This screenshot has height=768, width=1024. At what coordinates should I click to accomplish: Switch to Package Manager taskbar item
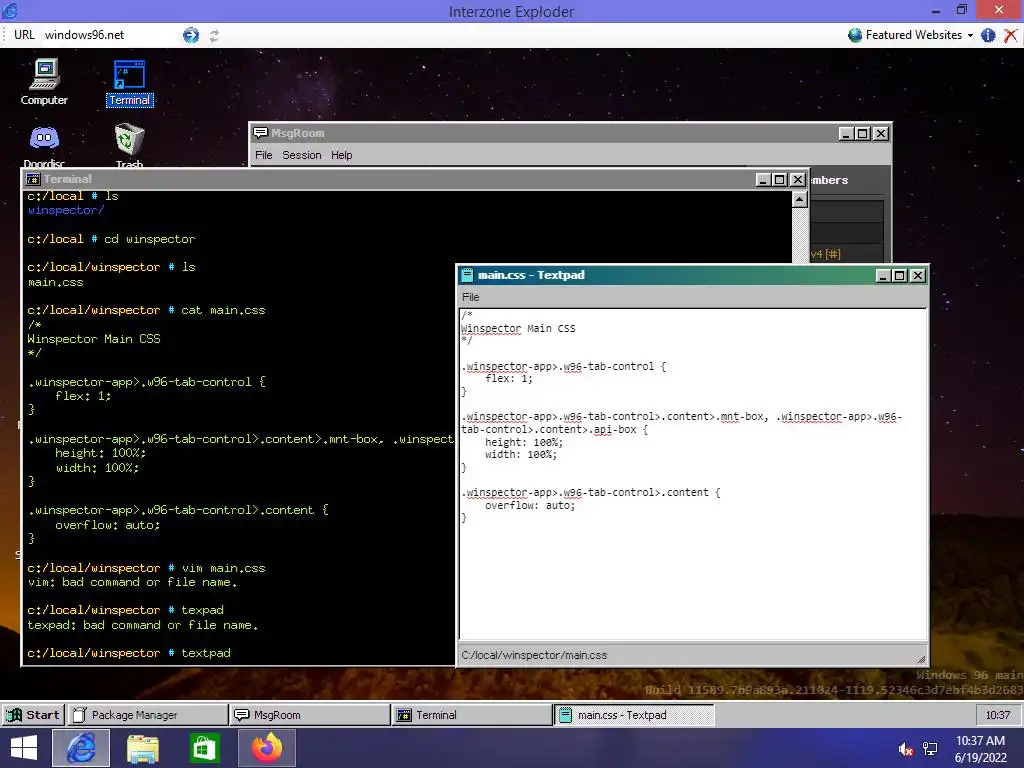coord(148,715)
